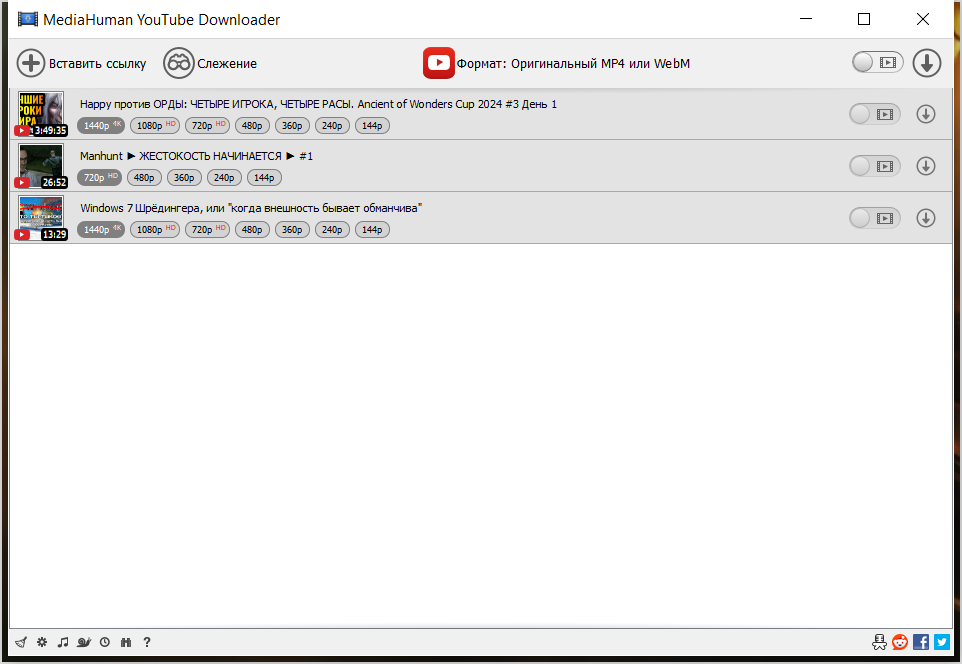Click the broom clear-list icon in status bar
Screen dimensions: 962x664
(x=21, y=643)
